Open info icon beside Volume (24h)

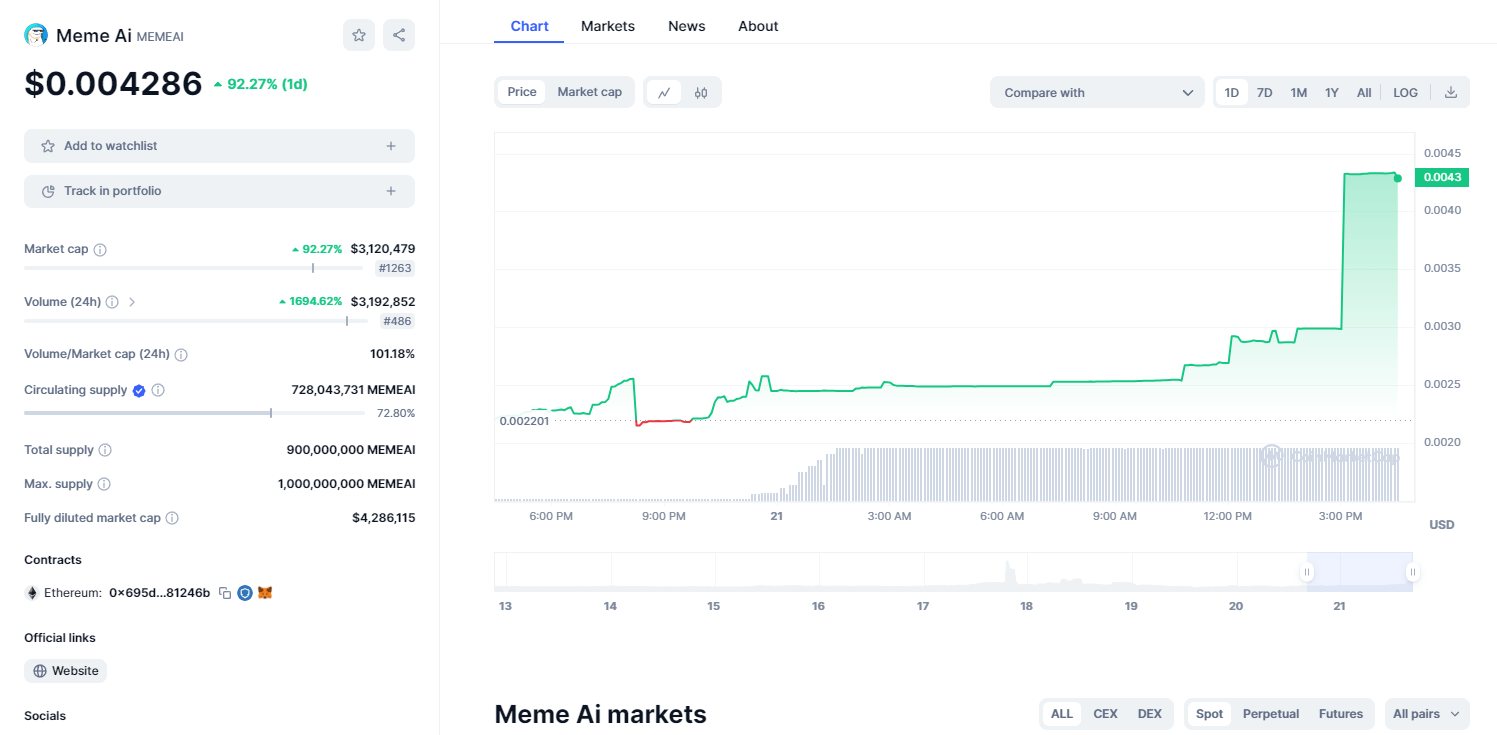click(x=112, y=302)
